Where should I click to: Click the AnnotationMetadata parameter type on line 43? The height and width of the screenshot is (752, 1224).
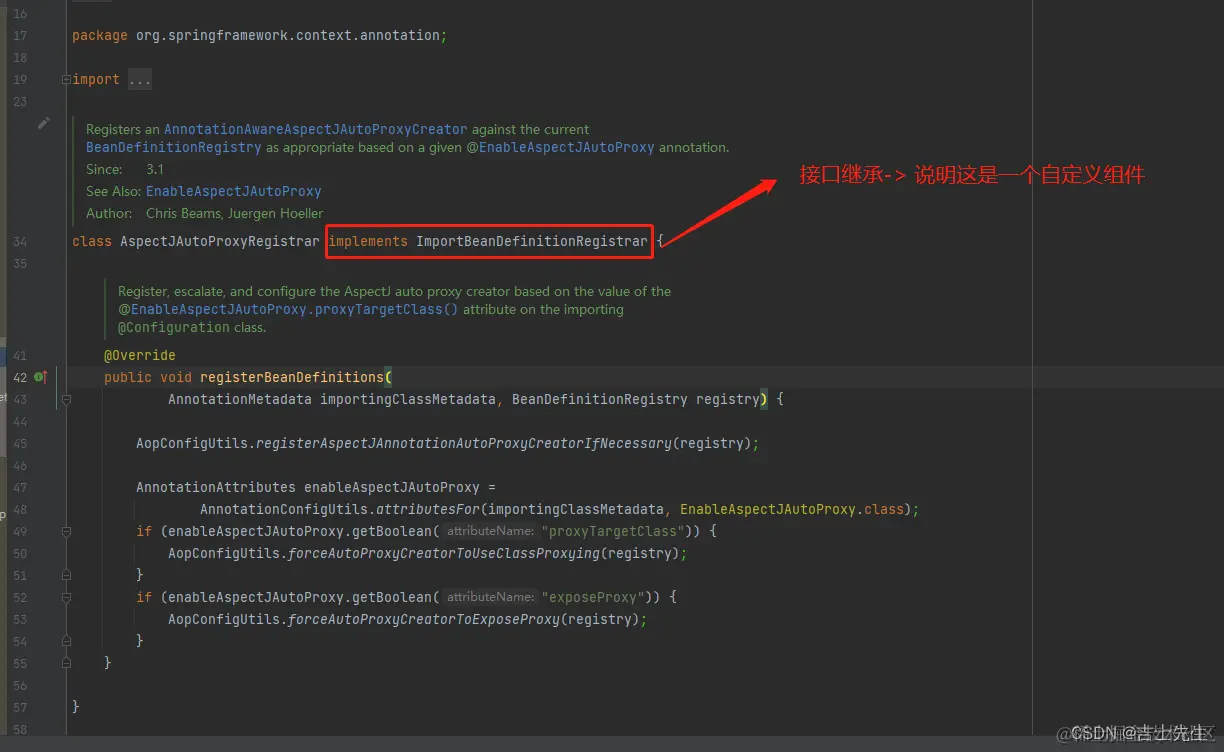coord(240,399)
